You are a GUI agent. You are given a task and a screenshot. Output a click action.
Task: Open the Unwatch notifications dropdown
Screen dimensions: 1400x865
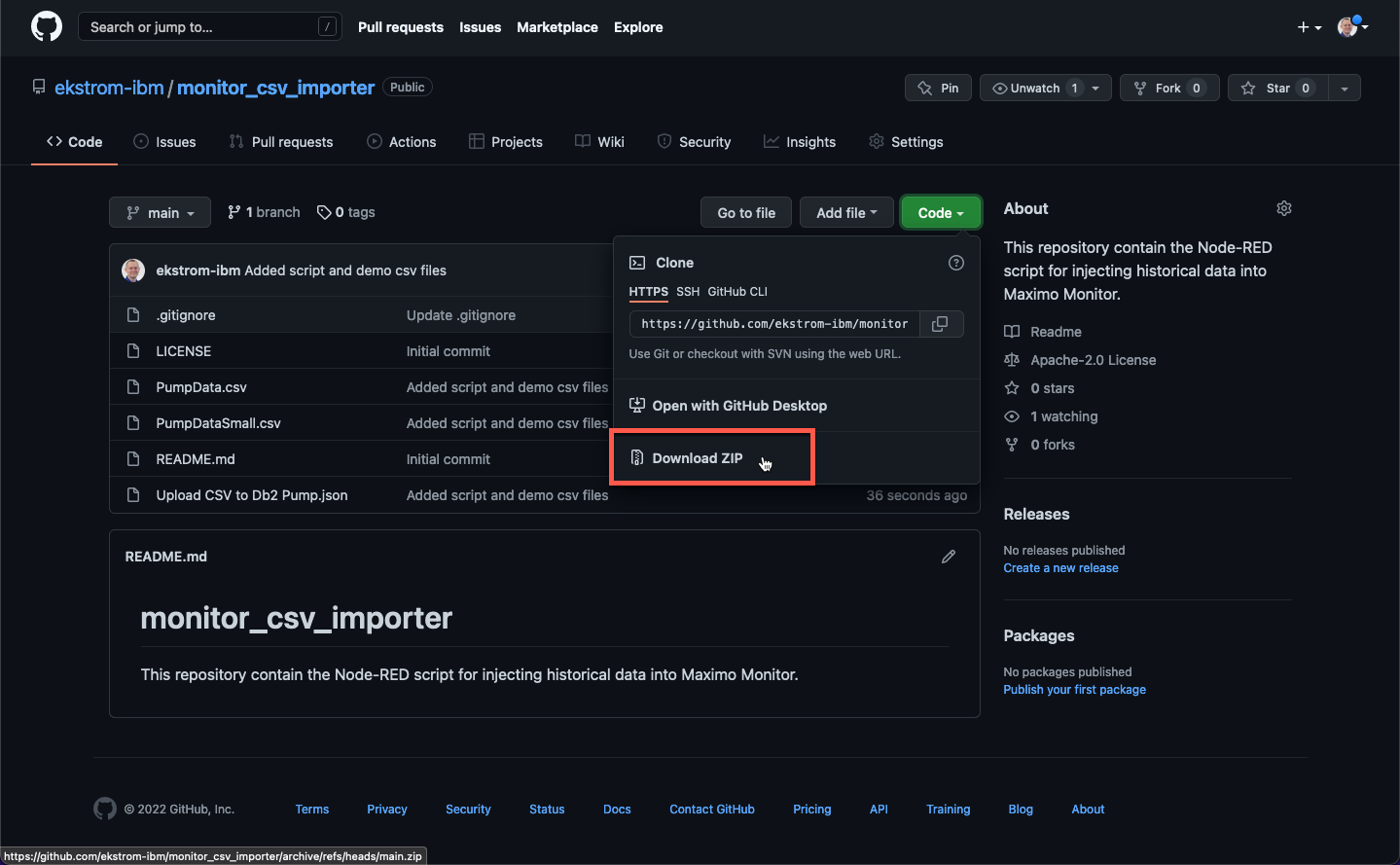[x=1046, y=88]
